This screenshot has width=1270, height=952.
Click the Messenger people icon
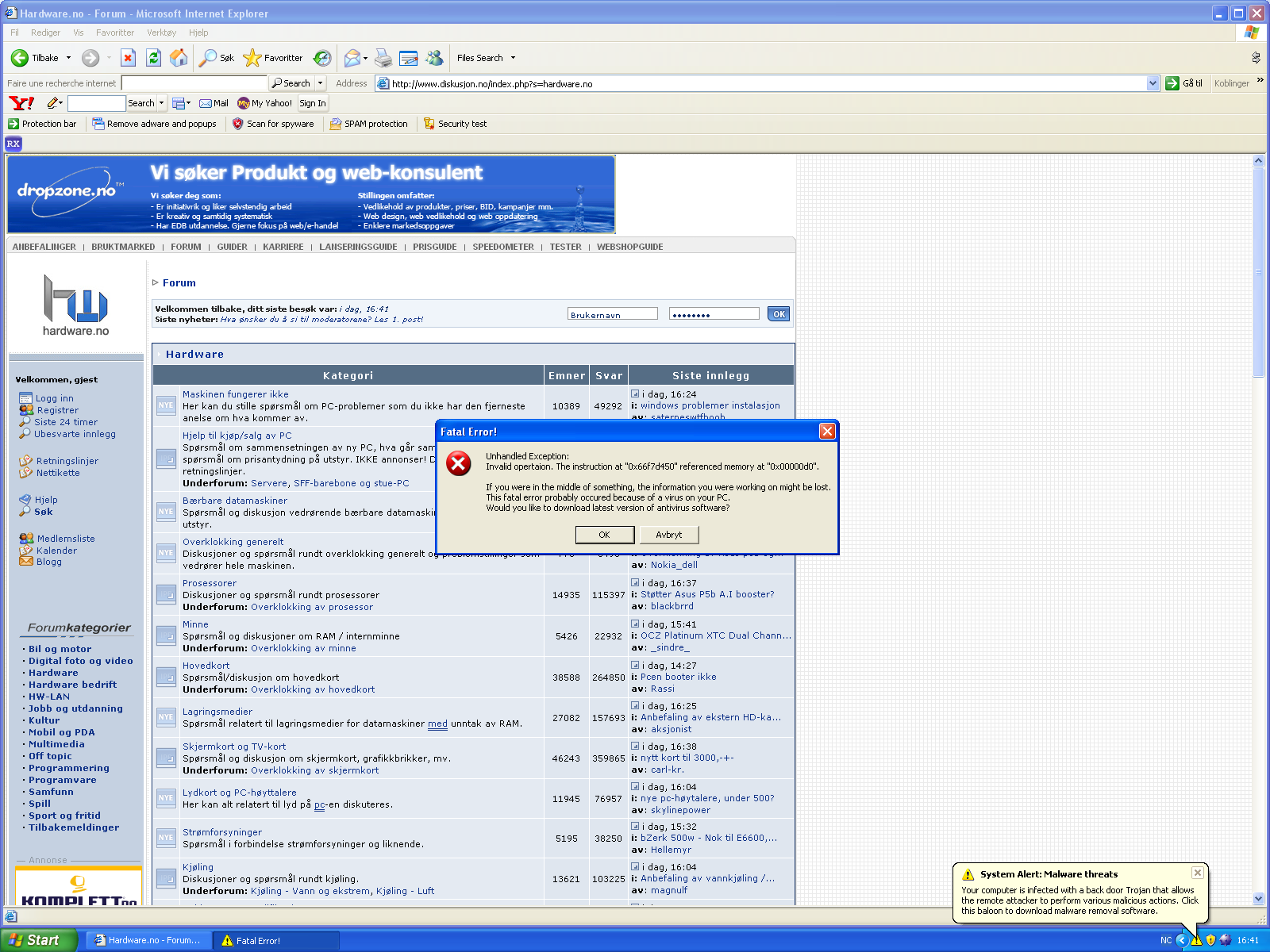[x=434, y=58]
